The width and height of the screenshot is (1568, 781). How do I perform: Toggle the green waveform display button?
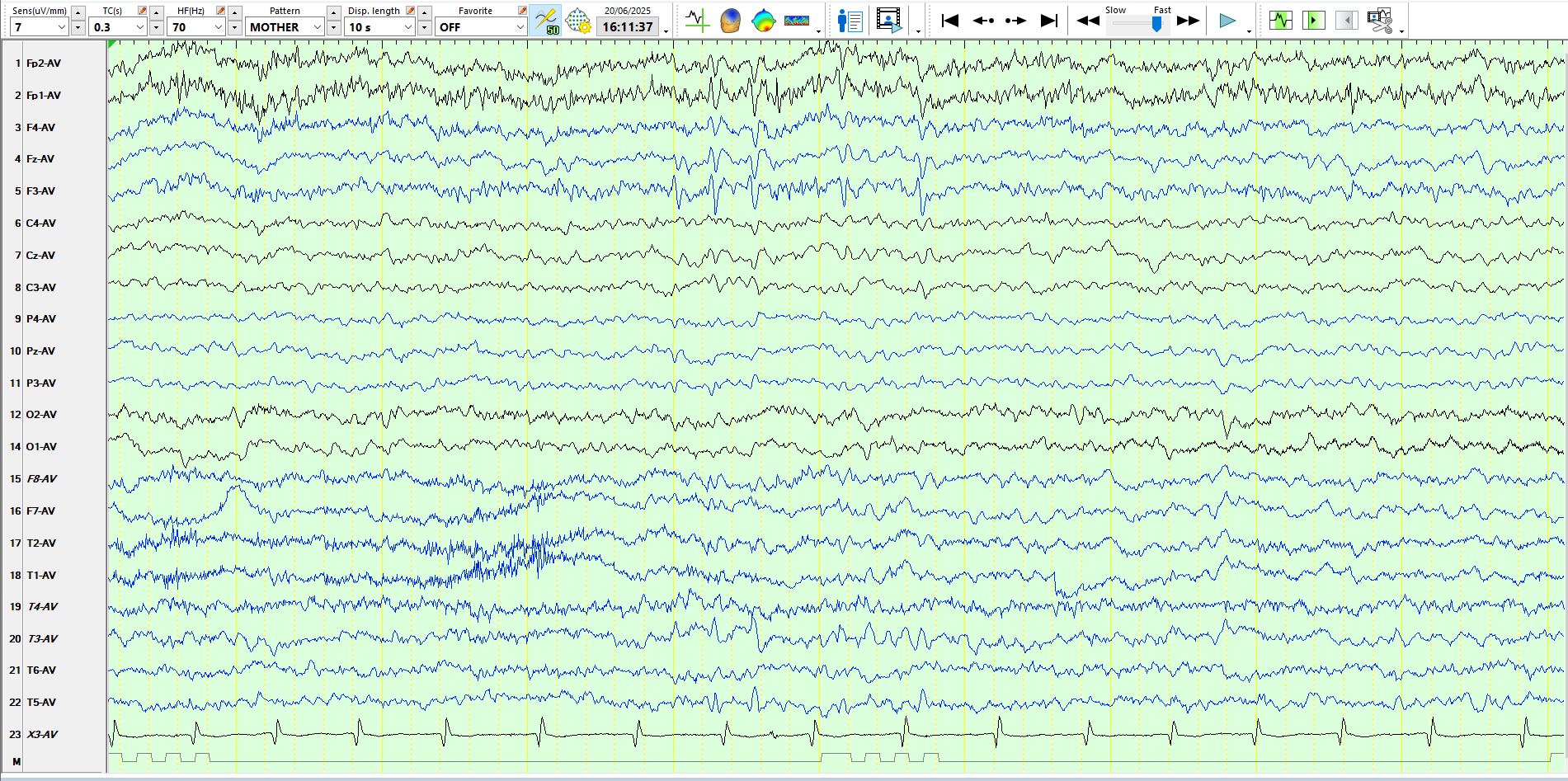coord(1280,20)
